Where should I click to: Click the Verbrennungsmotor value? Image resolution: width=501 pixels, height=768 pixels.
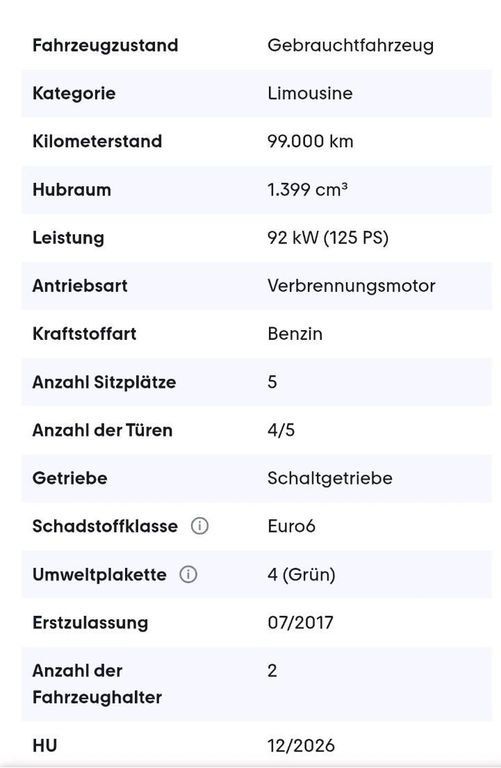tap(351, 286)
